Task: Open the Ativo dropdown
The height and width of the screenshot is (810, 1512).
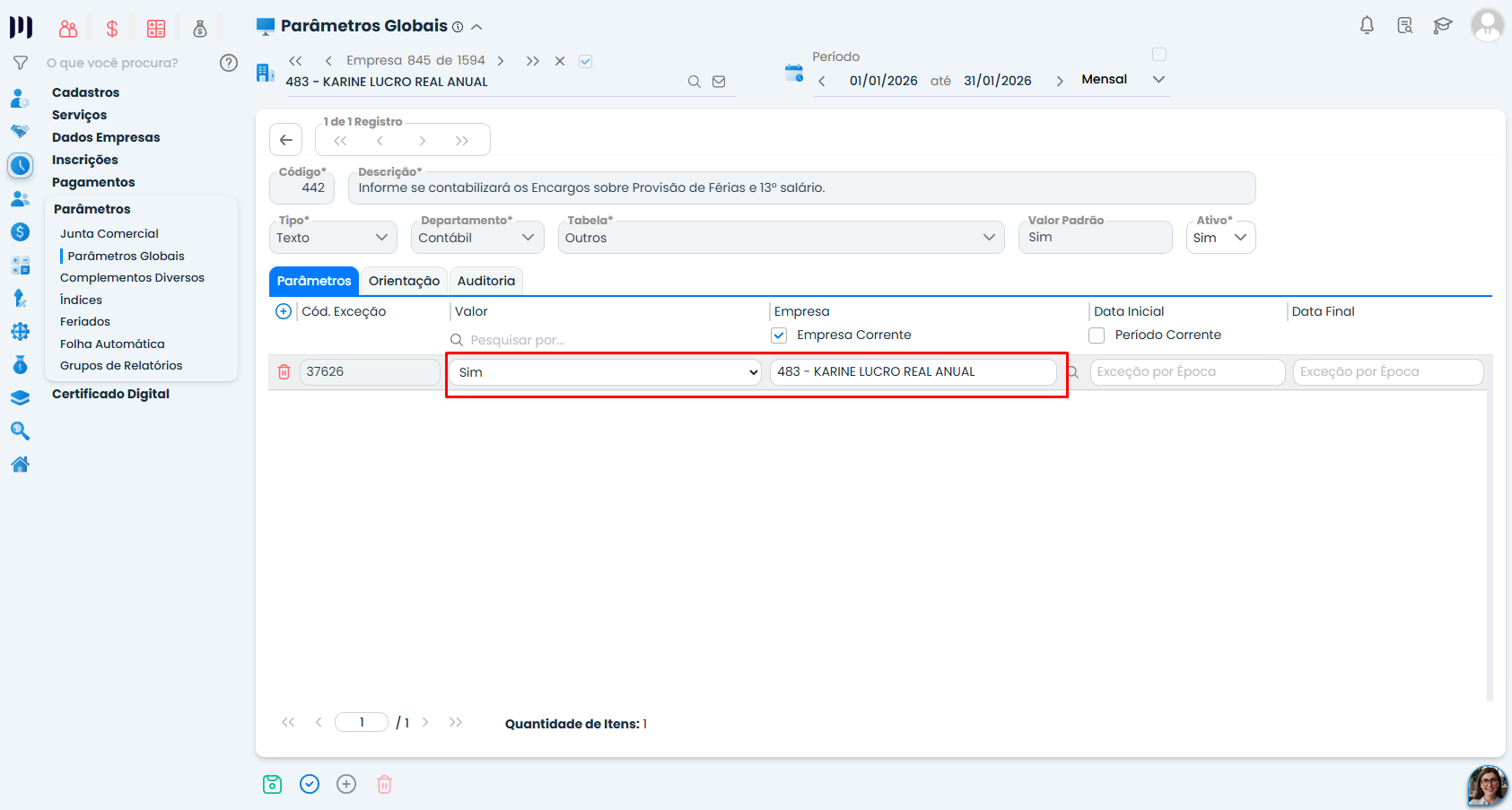Action: (x=1220, y=238)
